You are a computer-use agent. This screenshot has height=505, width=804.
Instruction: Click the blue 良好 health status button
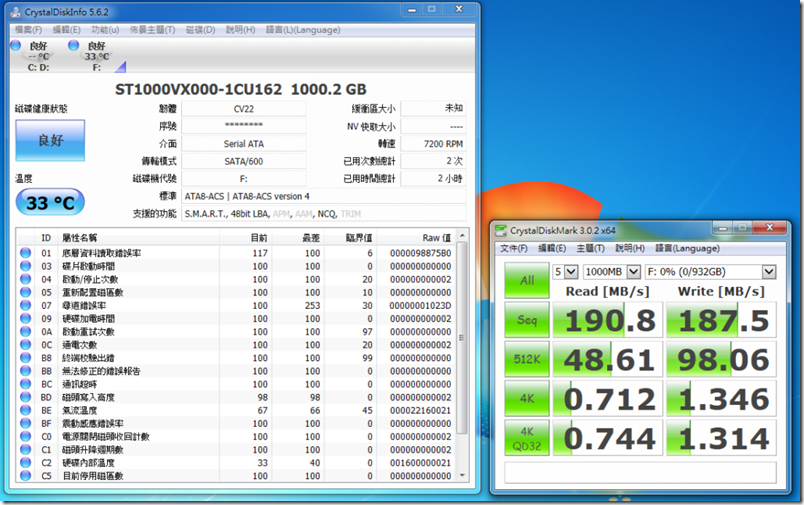coord(50,140)
